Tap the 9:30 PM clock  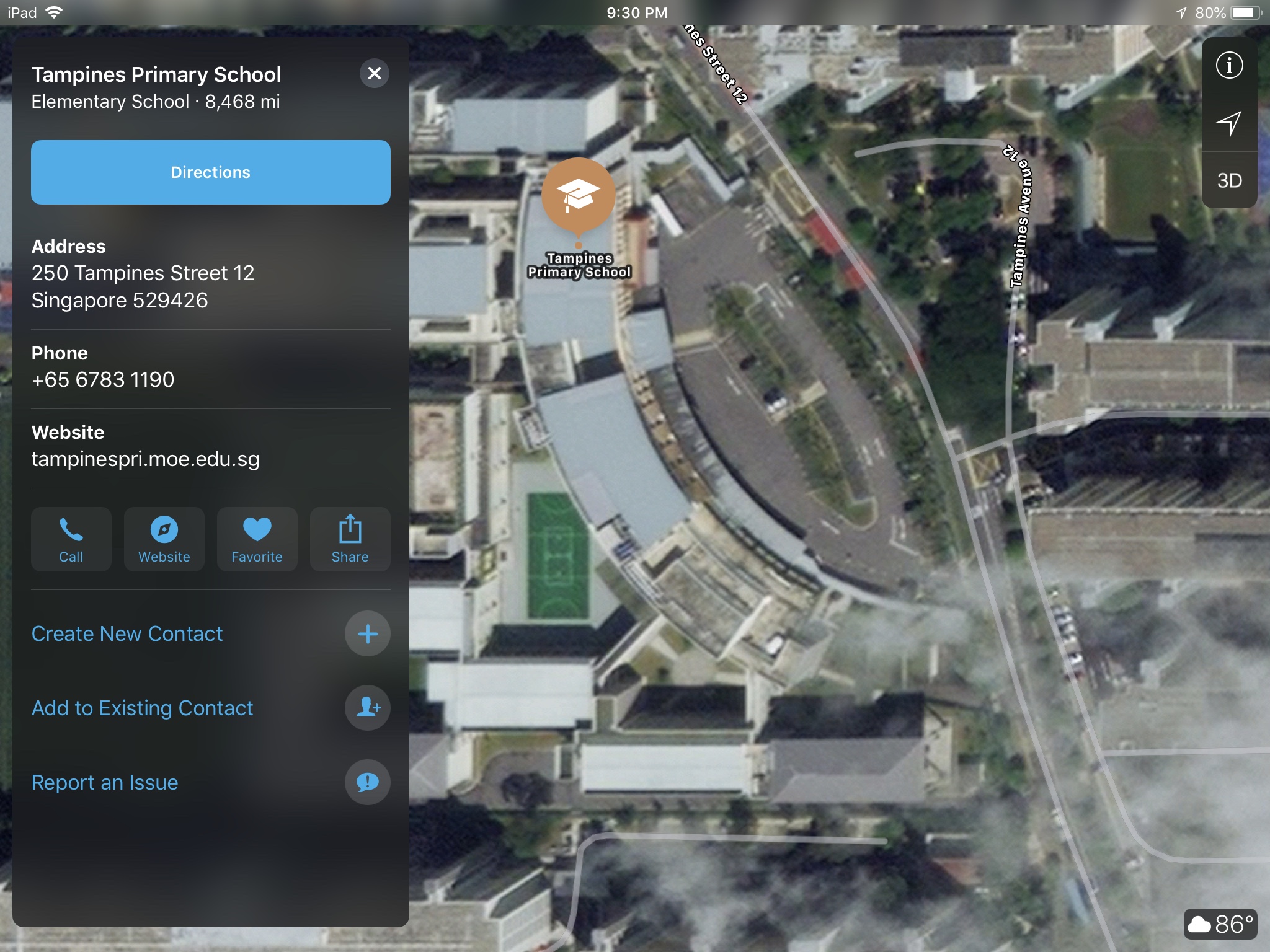tap(637, 12)
